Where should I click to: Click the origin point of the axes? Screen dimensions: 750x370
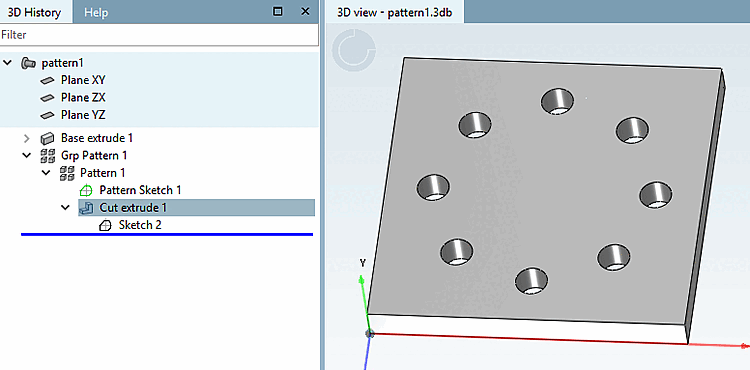(x=369, y=333)
